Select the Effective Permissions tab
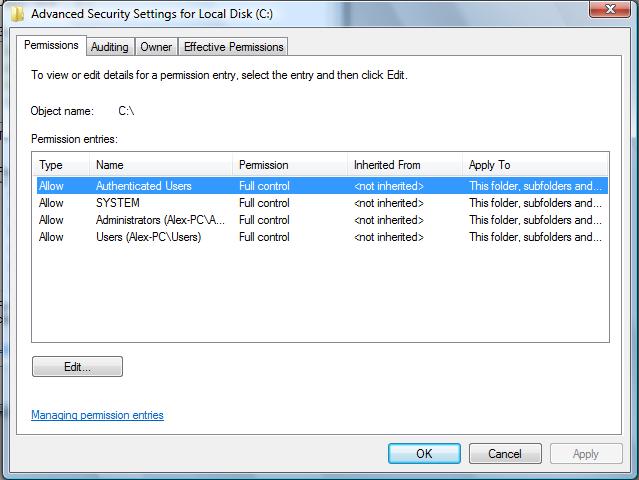 [234, 47]
